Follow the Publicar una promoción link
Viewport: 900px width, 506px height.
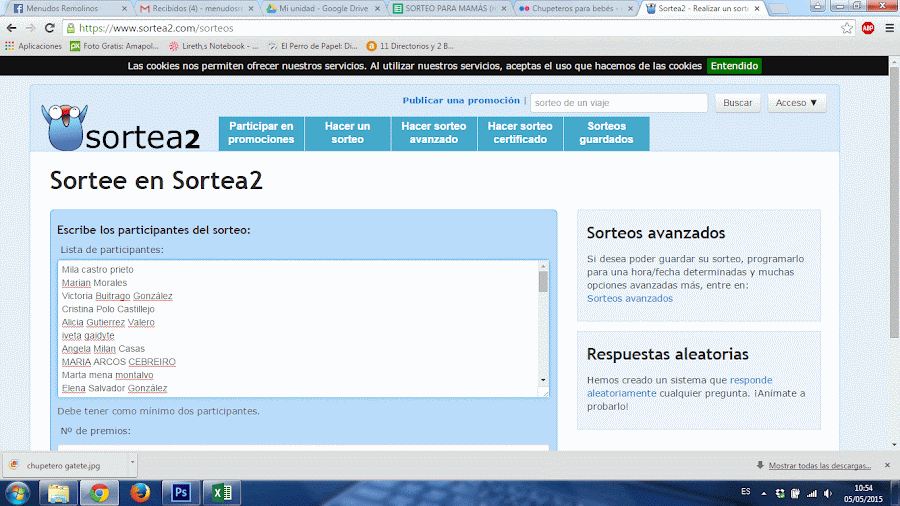point(461,100)
